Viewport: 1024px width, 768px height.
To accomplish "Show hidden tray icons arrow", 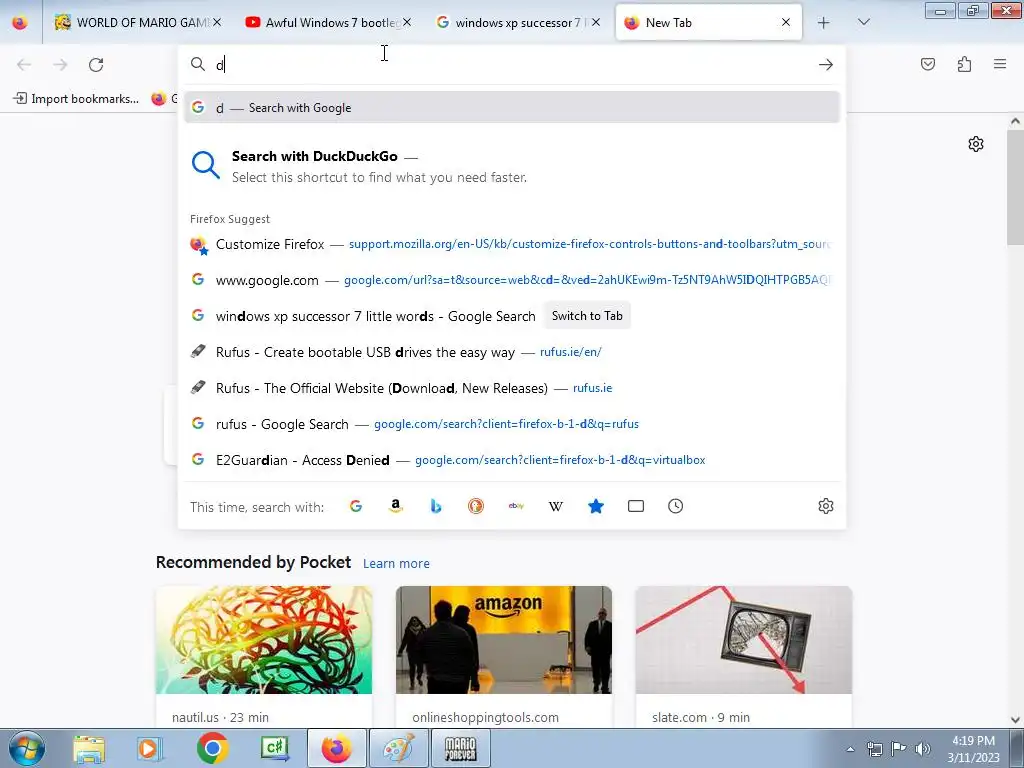I will (x=850, y=750).
